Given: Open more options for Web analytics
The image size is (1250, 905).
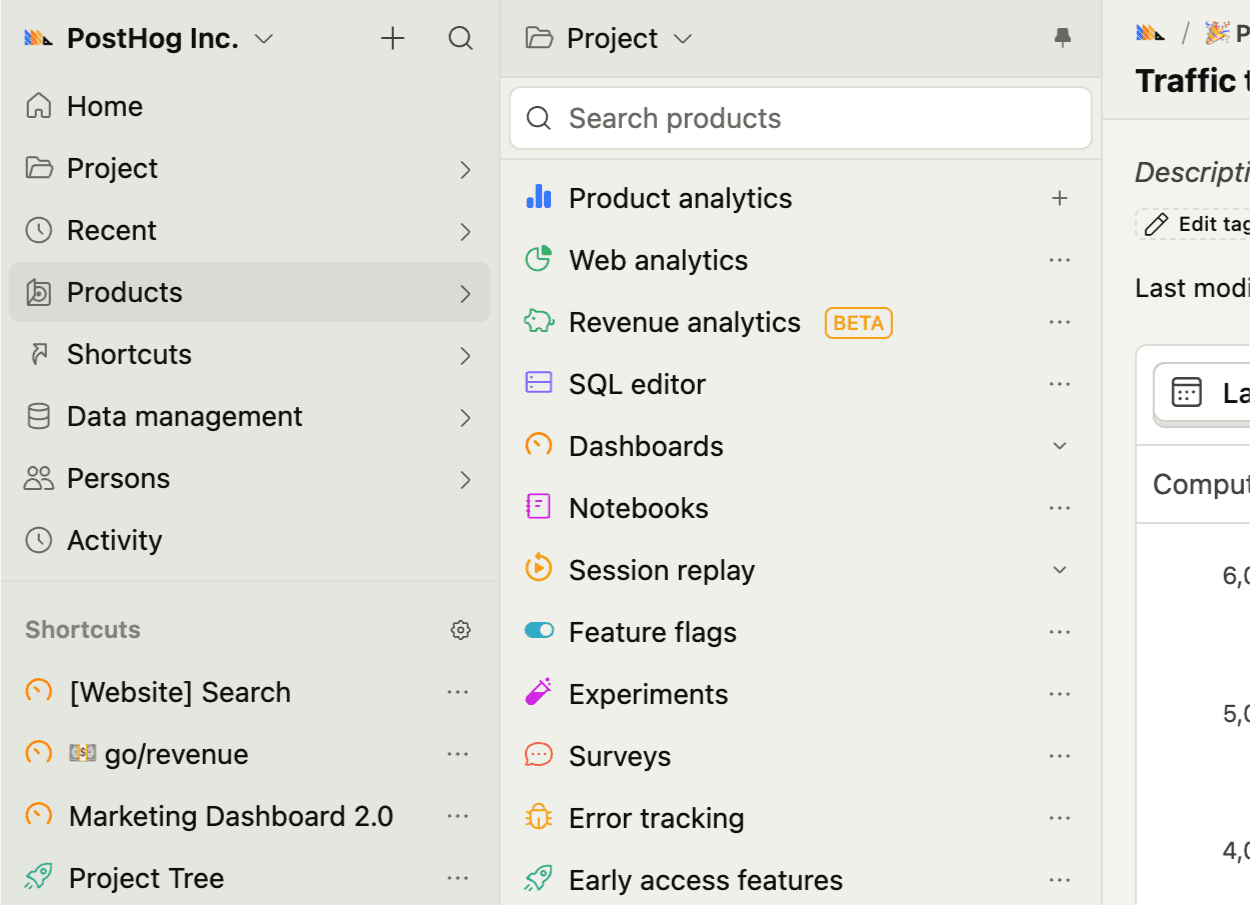Looking at the screenshot, I should click(1060, 260).
